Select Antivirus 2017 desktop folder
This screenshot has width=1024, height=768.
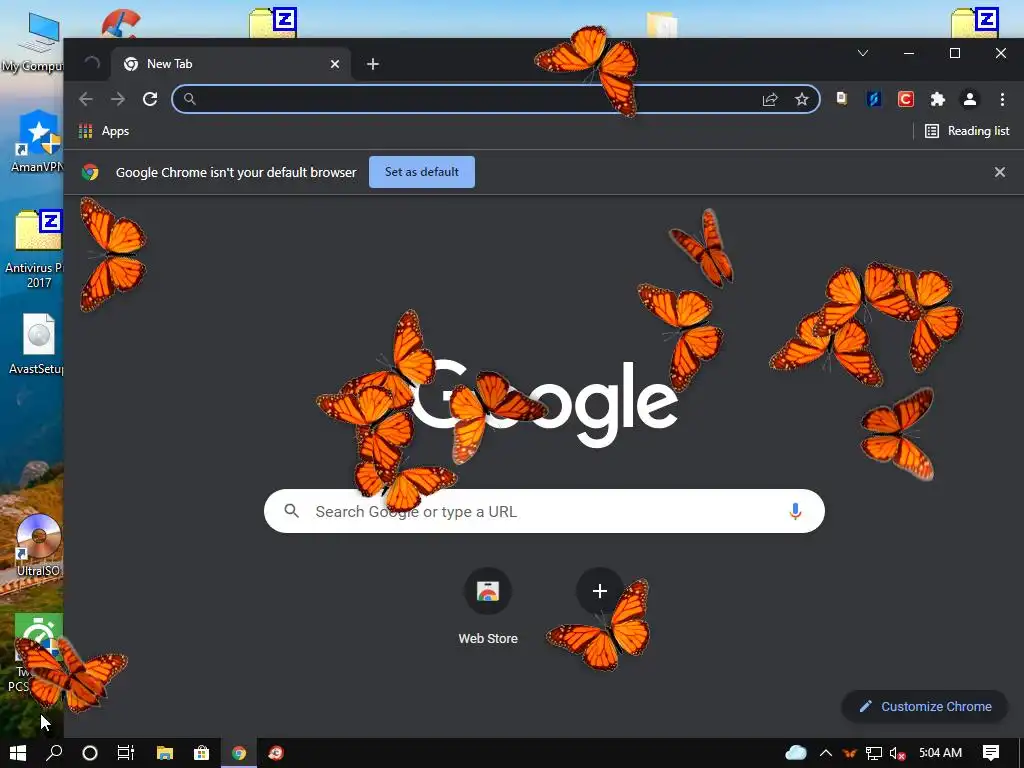(34, 250)
